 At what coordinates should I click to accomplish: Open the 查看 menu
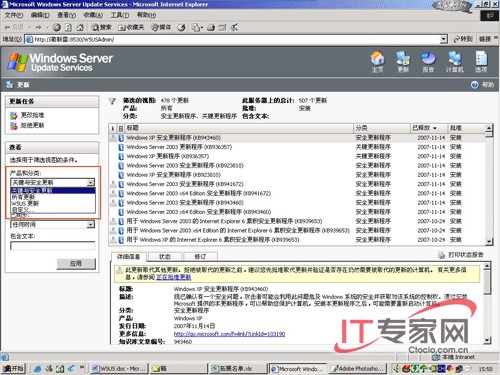67,15
